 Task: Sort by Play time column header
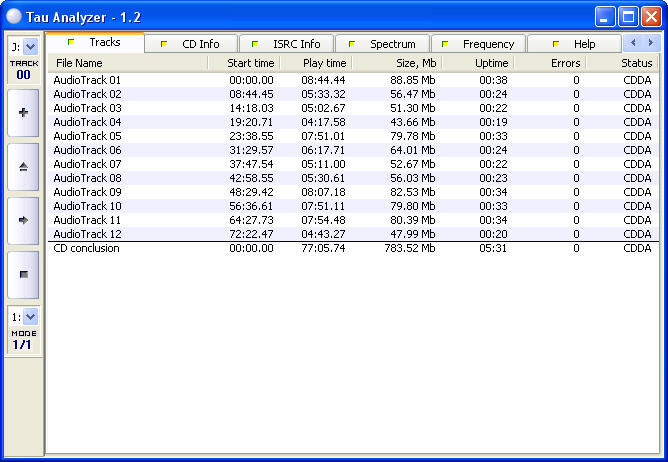coord(316,63)
